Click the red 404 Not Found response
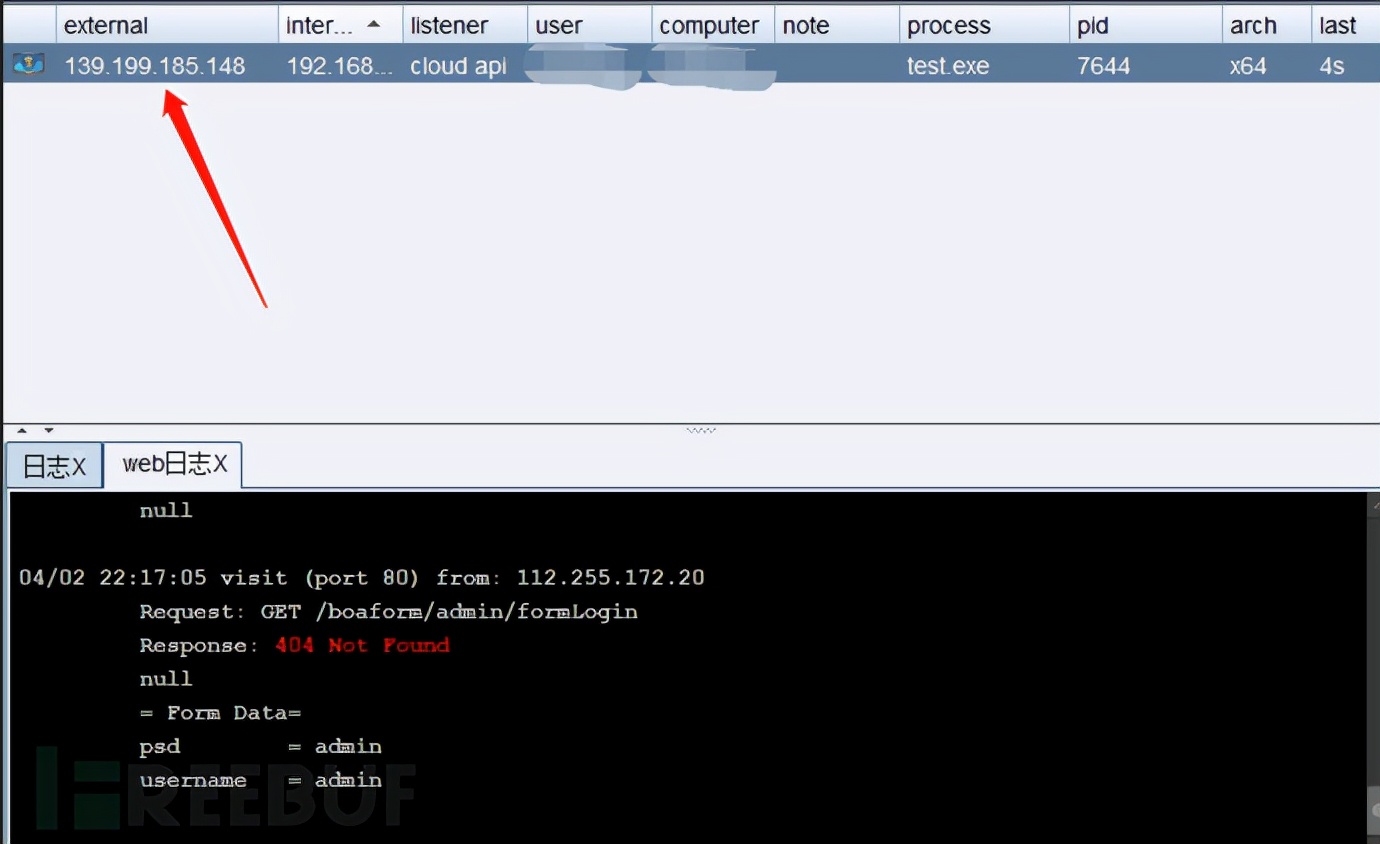The image size is (1380, 844). click(x=362, y=646)
